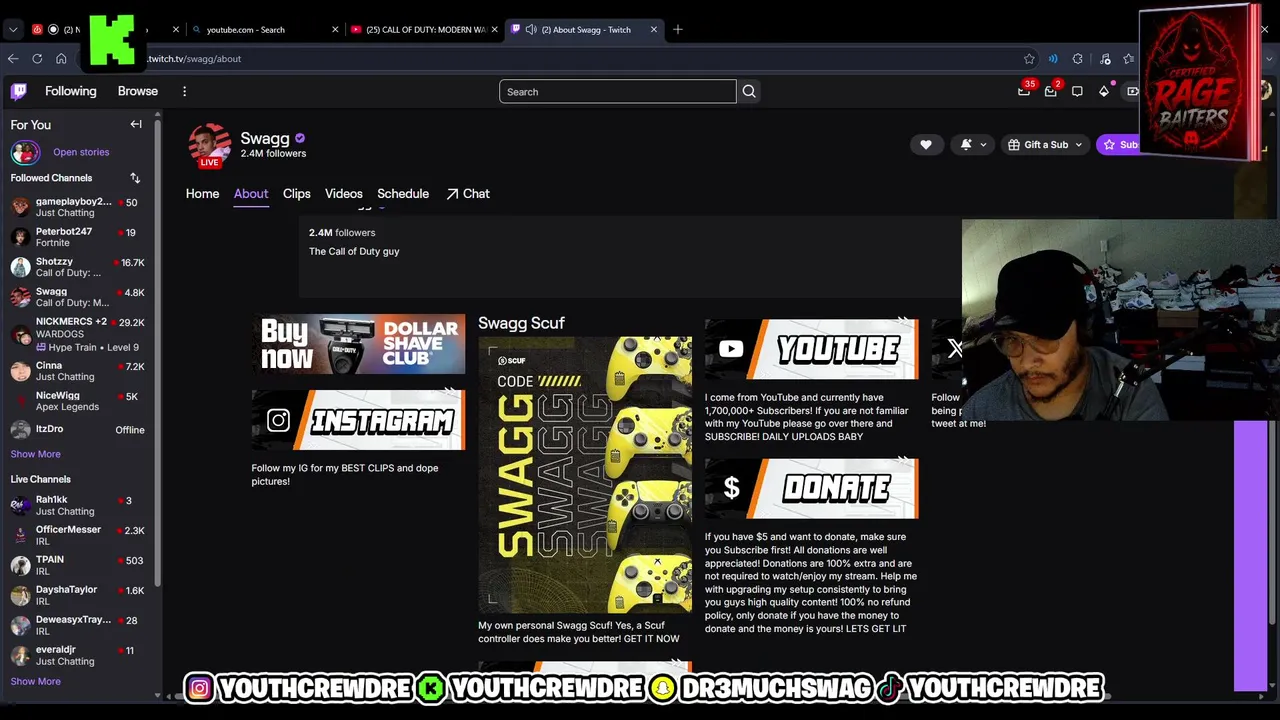Open the Videos tab
Viewport: 1280px width, 720px height.
point(343,194)
